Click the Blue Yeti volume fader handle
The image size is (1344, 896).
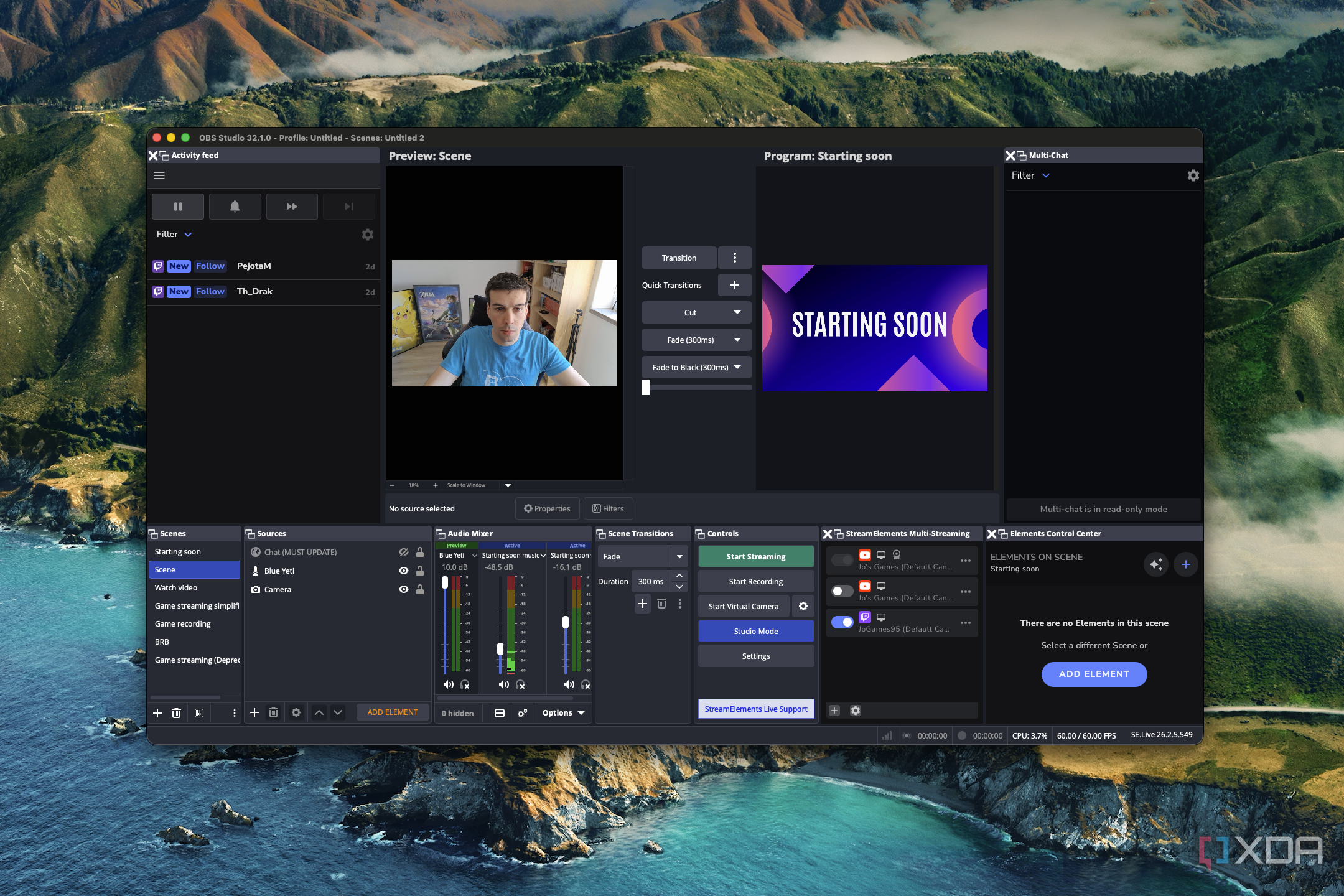click(445, 582)
